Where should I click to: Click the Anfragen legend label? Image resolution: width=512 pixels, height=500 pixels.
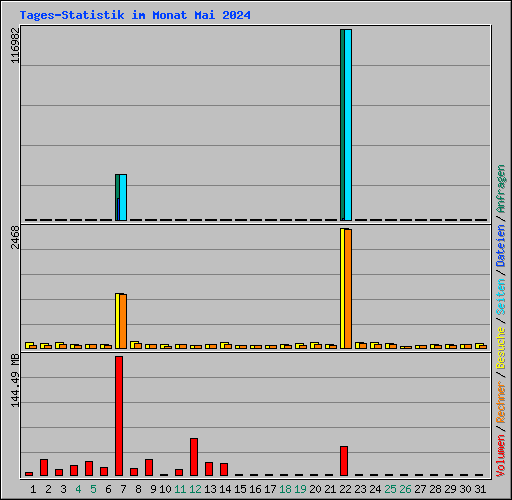pyautogui.click(x=501, y=189)
